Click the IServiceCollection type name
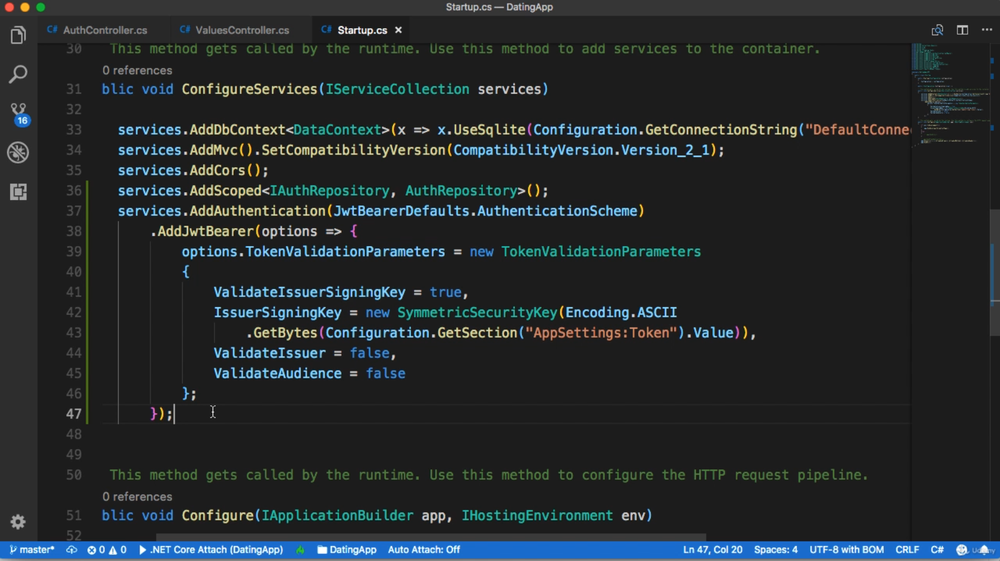This screenshot has height=561, width=1000. point(397,89)
